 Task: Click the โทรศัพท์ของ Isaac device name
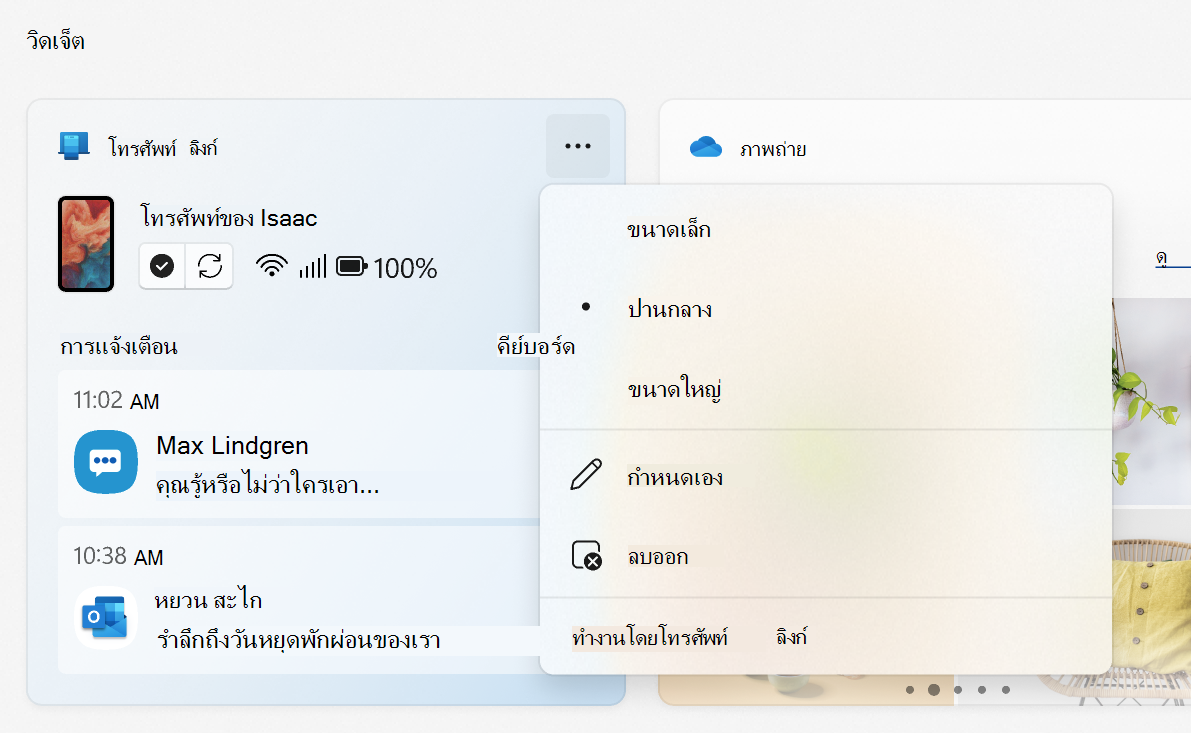tap(229, 218)
